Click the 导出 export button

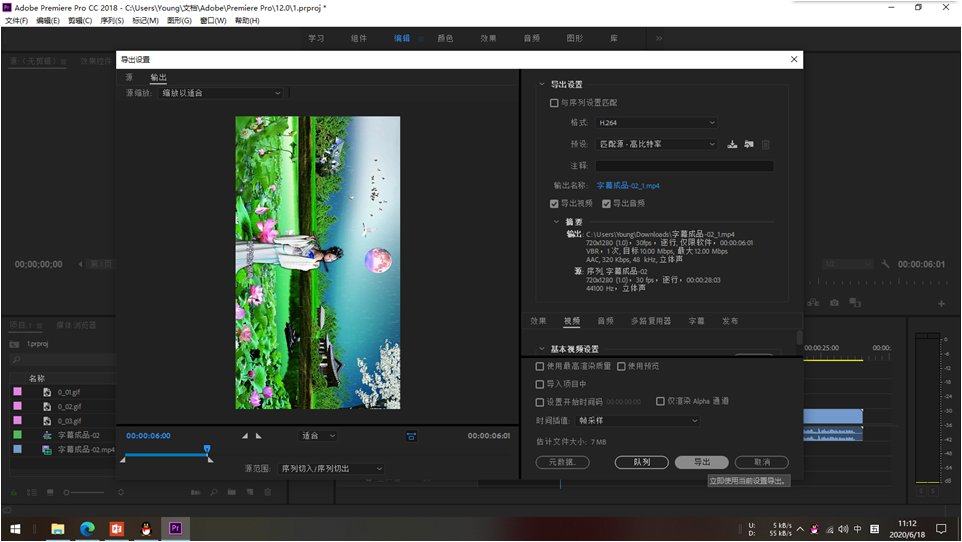click(701, 462)
